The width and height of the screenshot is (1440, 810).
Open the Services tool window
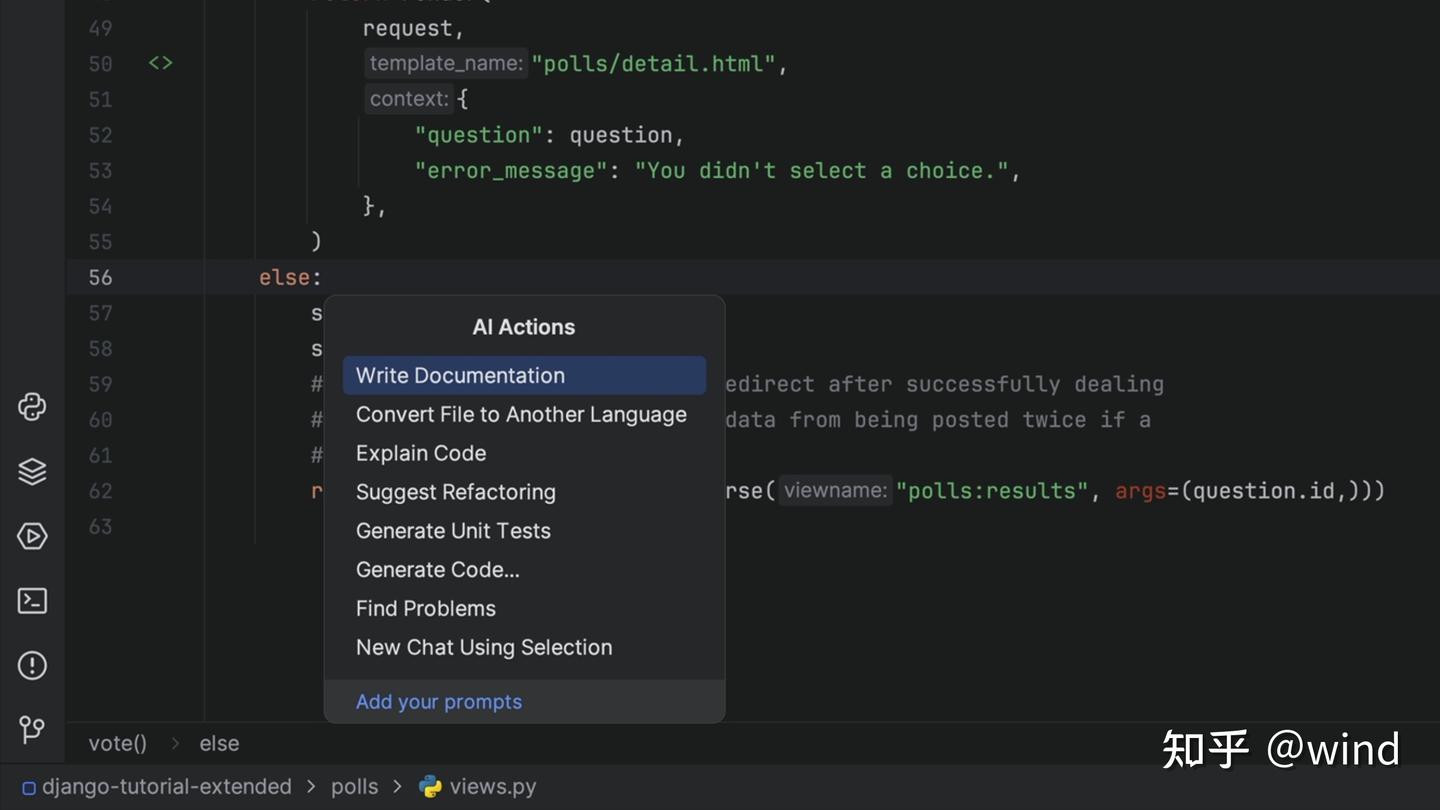(x=32, y=536)
